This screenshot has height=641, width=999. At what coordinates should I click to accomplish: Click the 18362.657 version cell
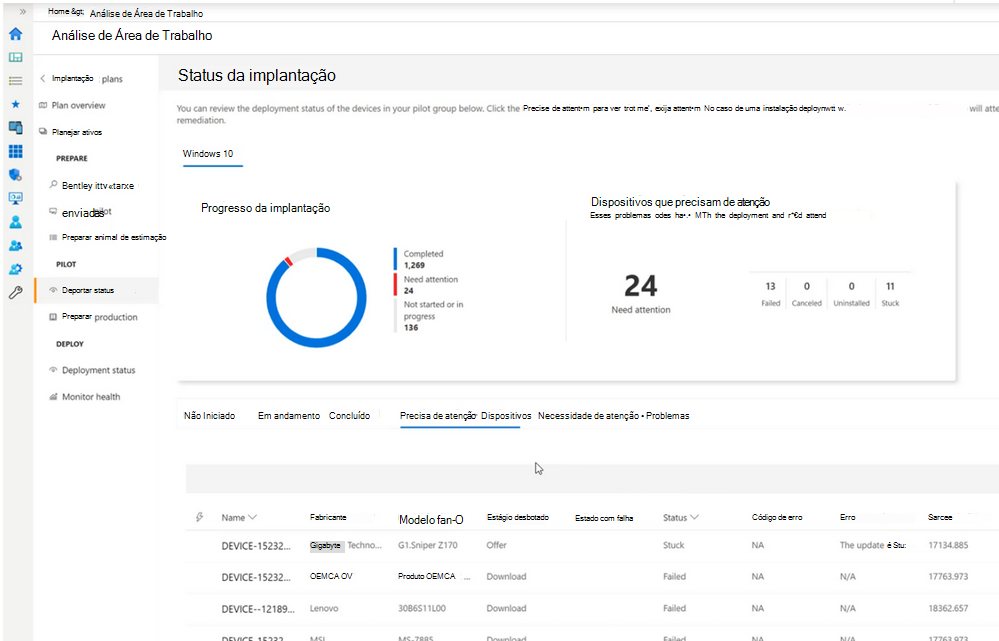pyautogui.click(x=948, y=609)
